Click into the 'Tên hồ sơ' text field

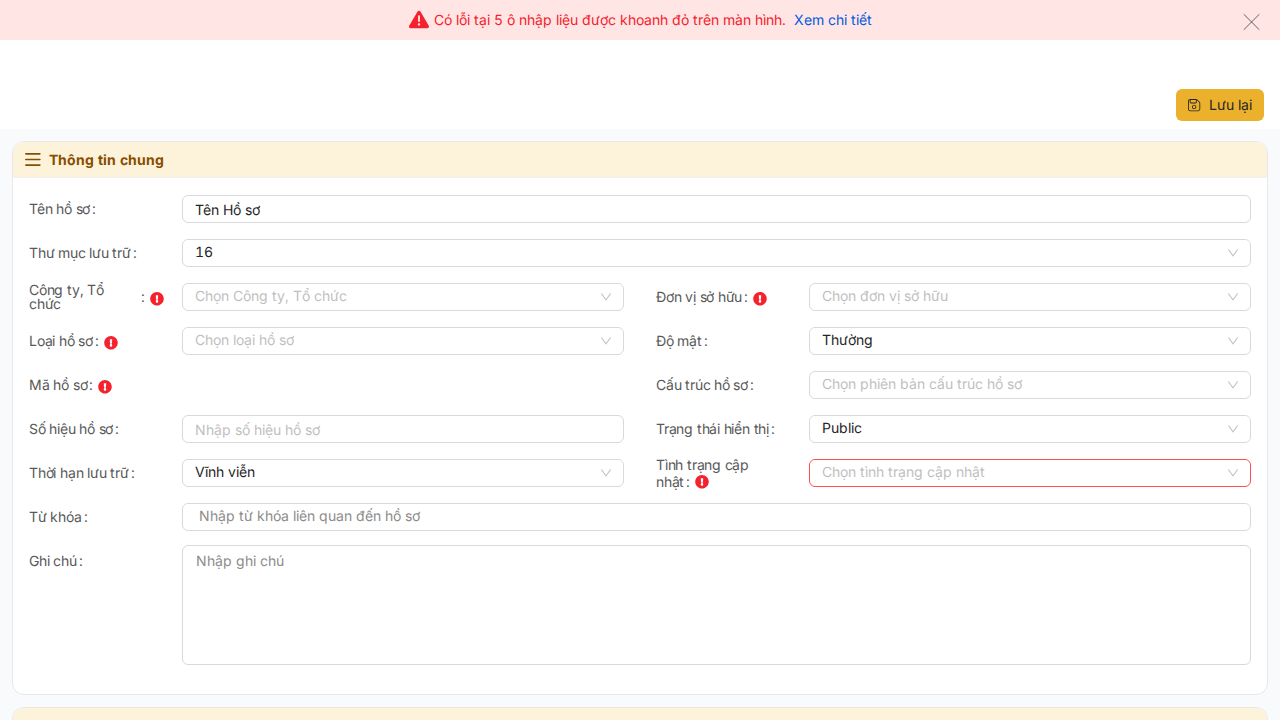715,209
